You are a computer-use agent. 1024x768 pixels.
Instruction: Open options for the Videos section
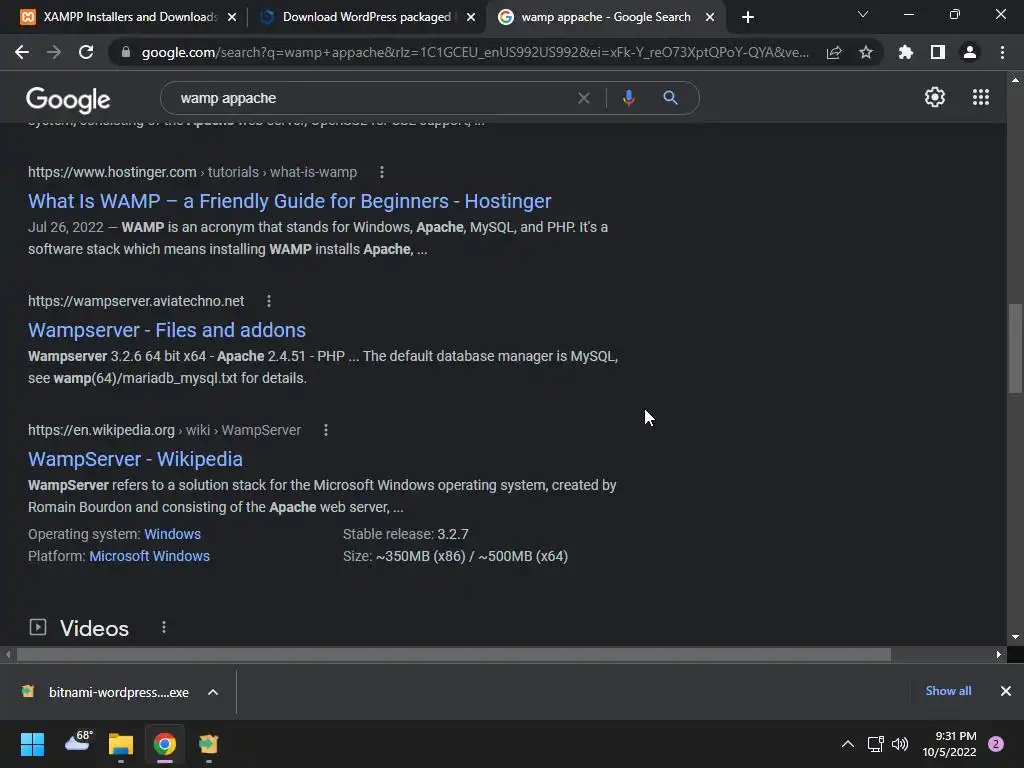(x=164, y=627)
